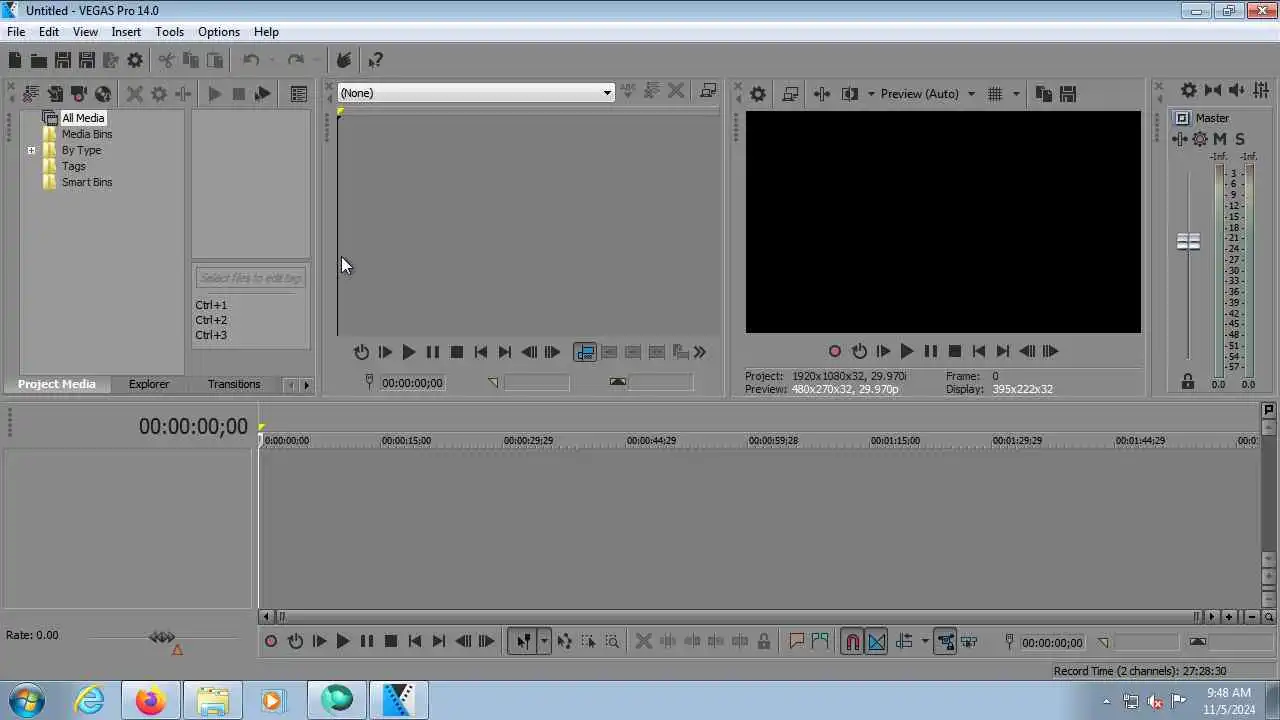
Task: Click Record button in timeline transport
Action: (x=271, y=642)
